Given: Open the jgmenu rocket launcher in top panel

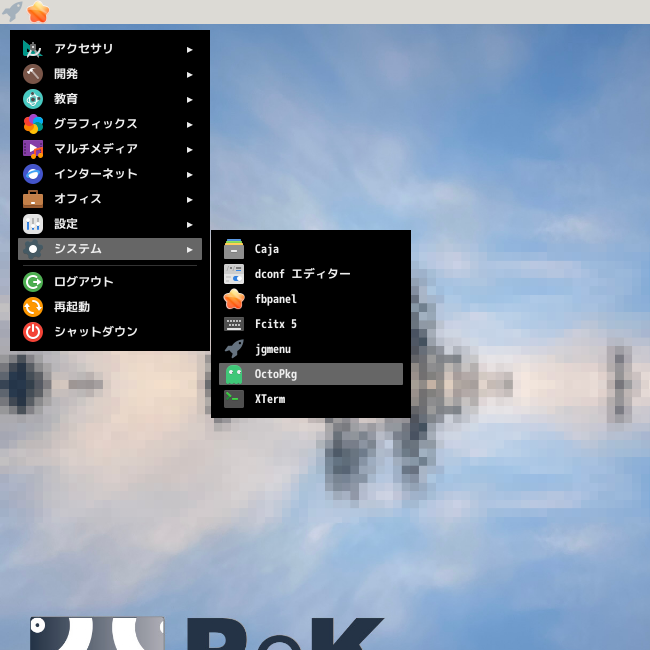Looking at the screenshot, I should click(x=12, y=11).
